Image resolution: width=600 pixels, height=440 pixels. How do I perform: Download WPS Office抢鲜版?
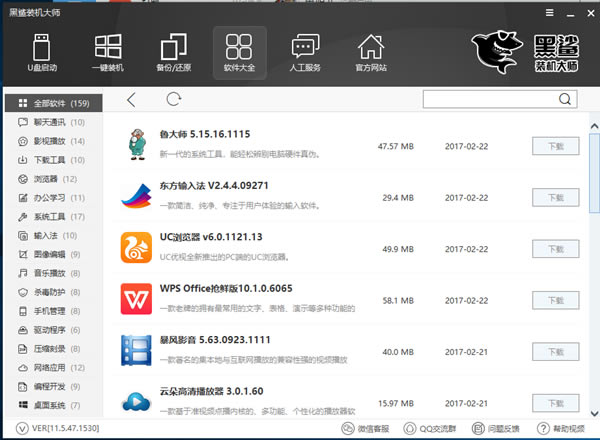tap(556, 300)
